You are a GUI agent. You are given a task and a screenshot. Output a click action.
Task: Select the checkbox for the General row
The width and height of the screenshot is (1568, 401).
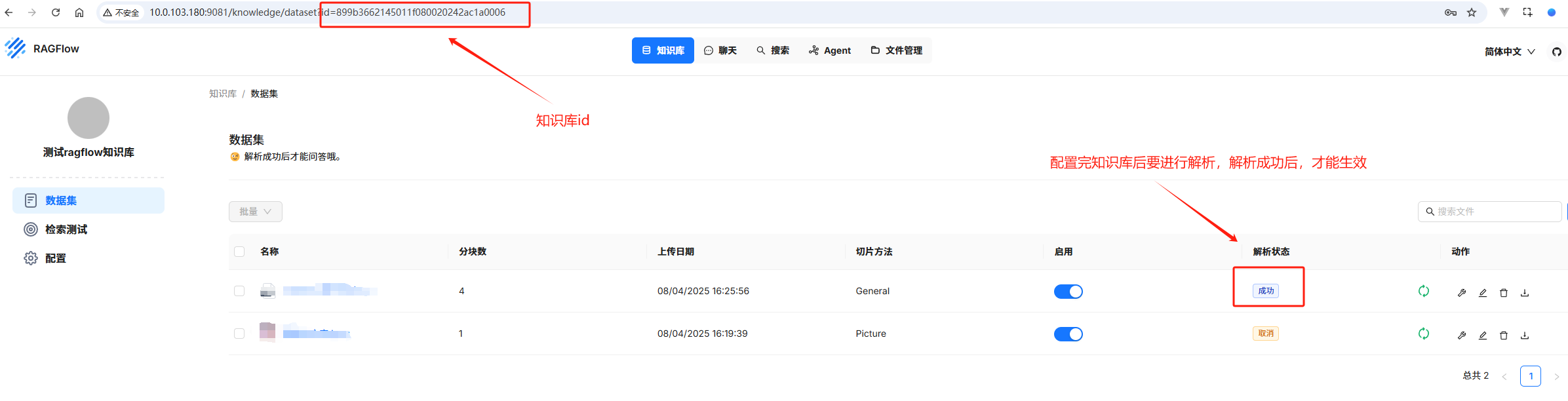pos(239,291)
